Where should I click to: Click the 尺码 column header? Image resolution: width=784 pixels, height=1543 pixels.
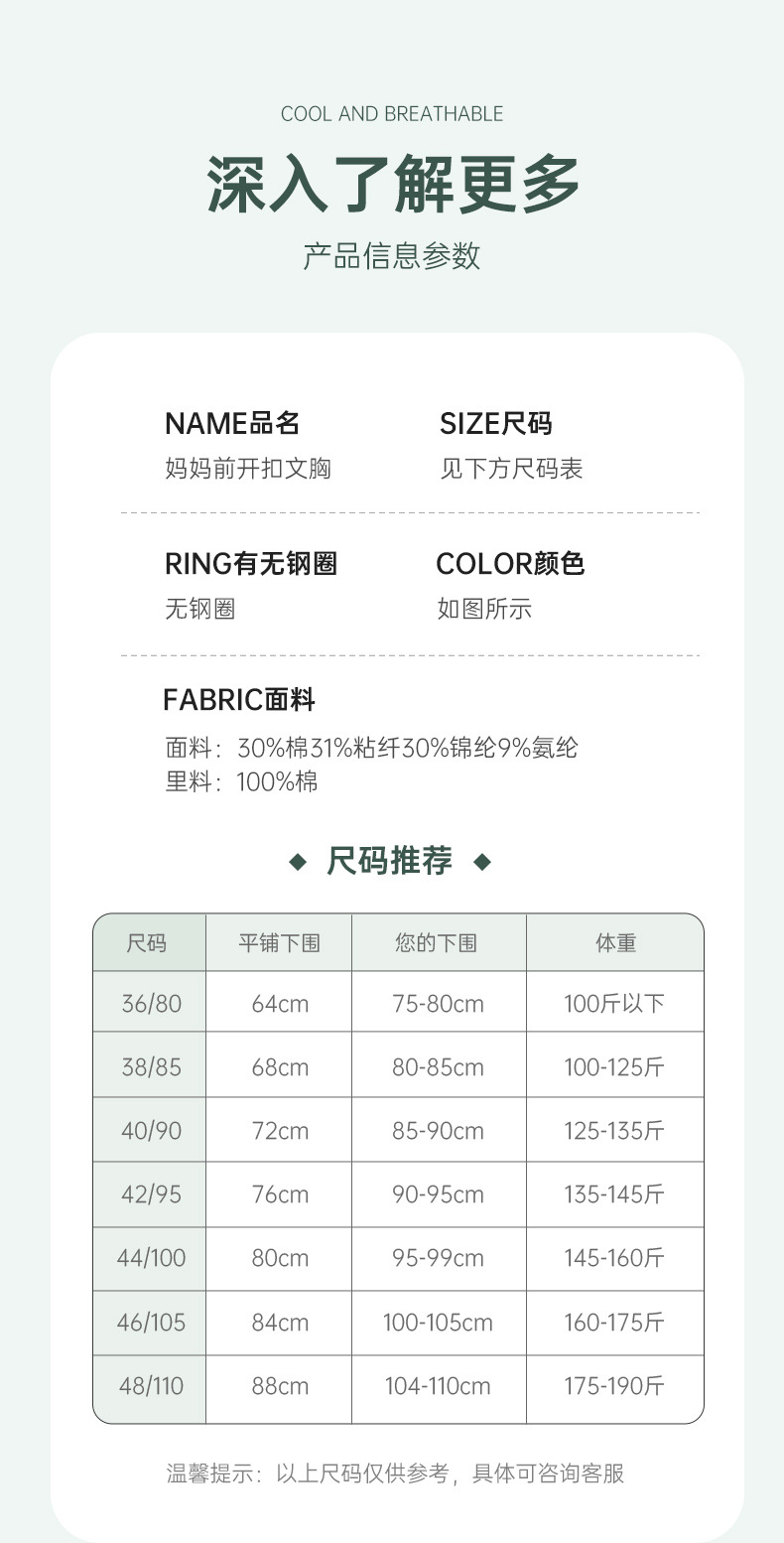147,942
